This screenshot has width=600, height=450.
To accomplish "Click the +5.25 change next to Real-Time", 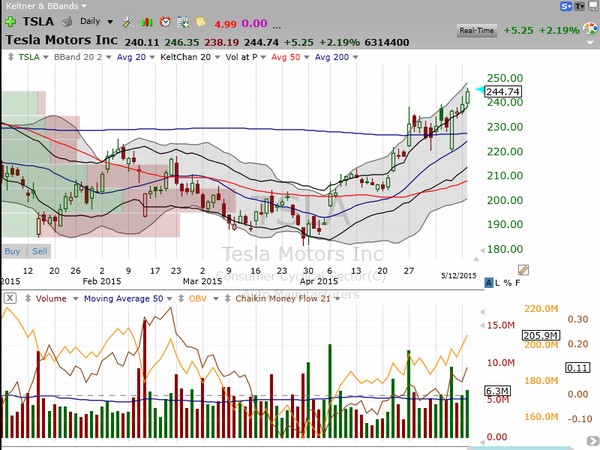I will (x=518, y=31).
